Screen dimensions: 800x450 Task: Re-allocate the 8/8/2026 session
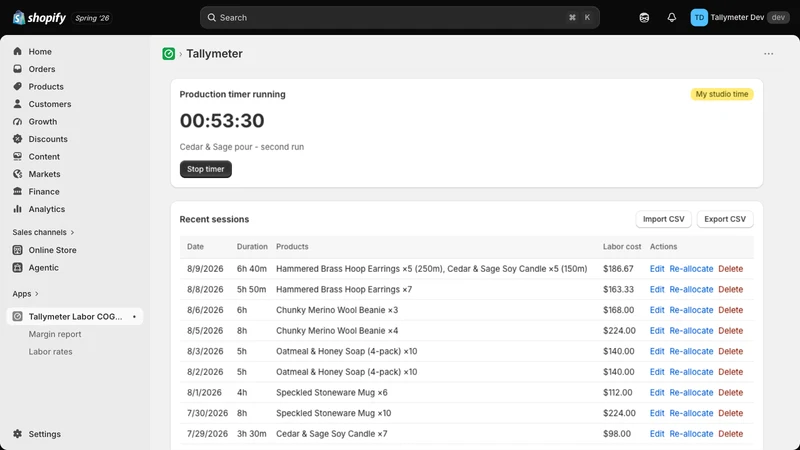(x=691, y=289)
